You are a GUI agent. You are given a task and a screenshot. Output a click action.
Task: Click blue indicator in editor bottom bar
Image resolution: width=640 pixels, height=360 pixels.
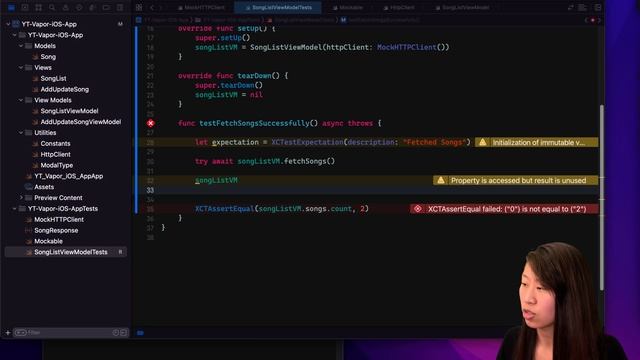(140, 333)
